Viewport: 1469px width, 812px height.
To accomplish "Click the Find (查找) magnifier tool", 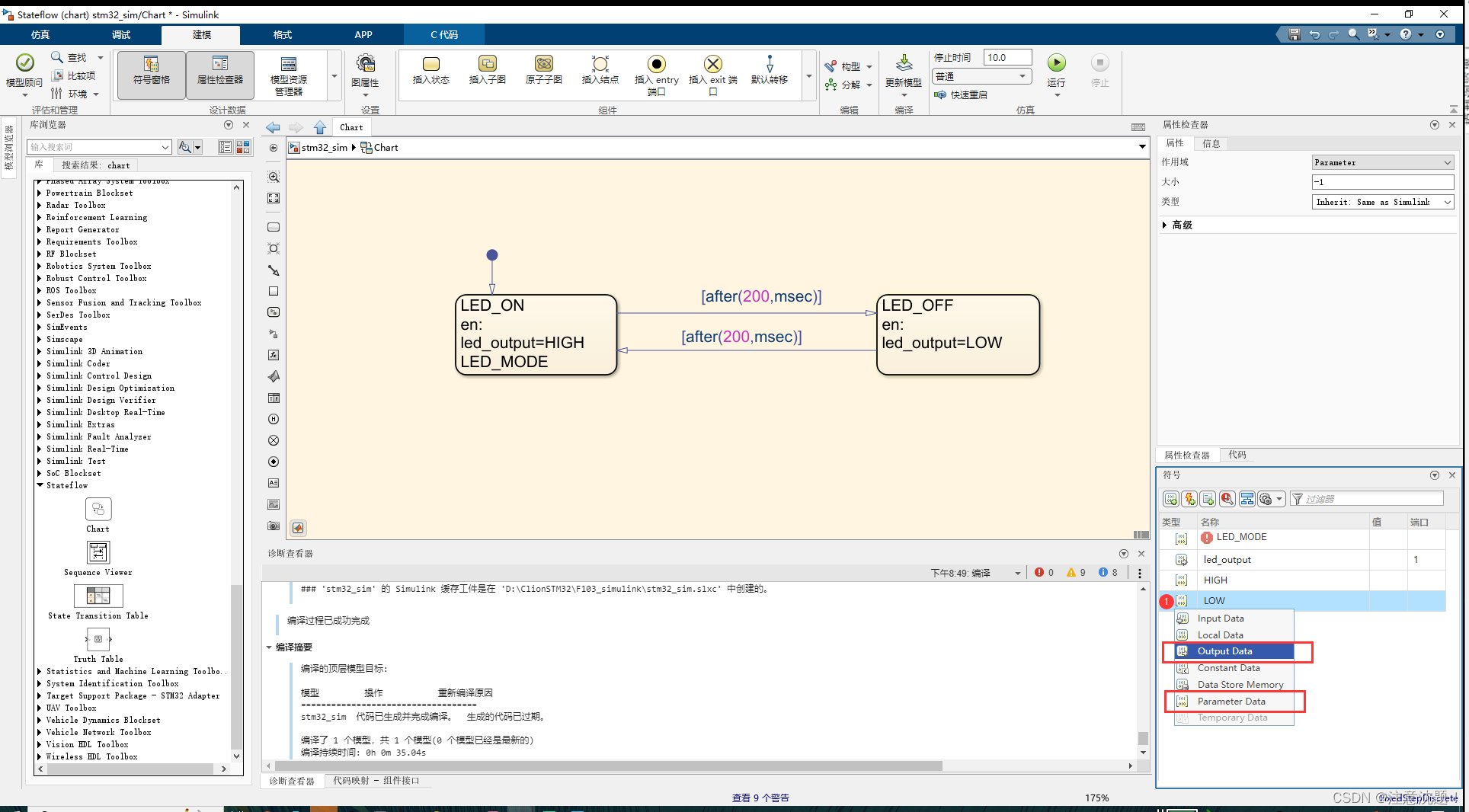I will point(69,57).
